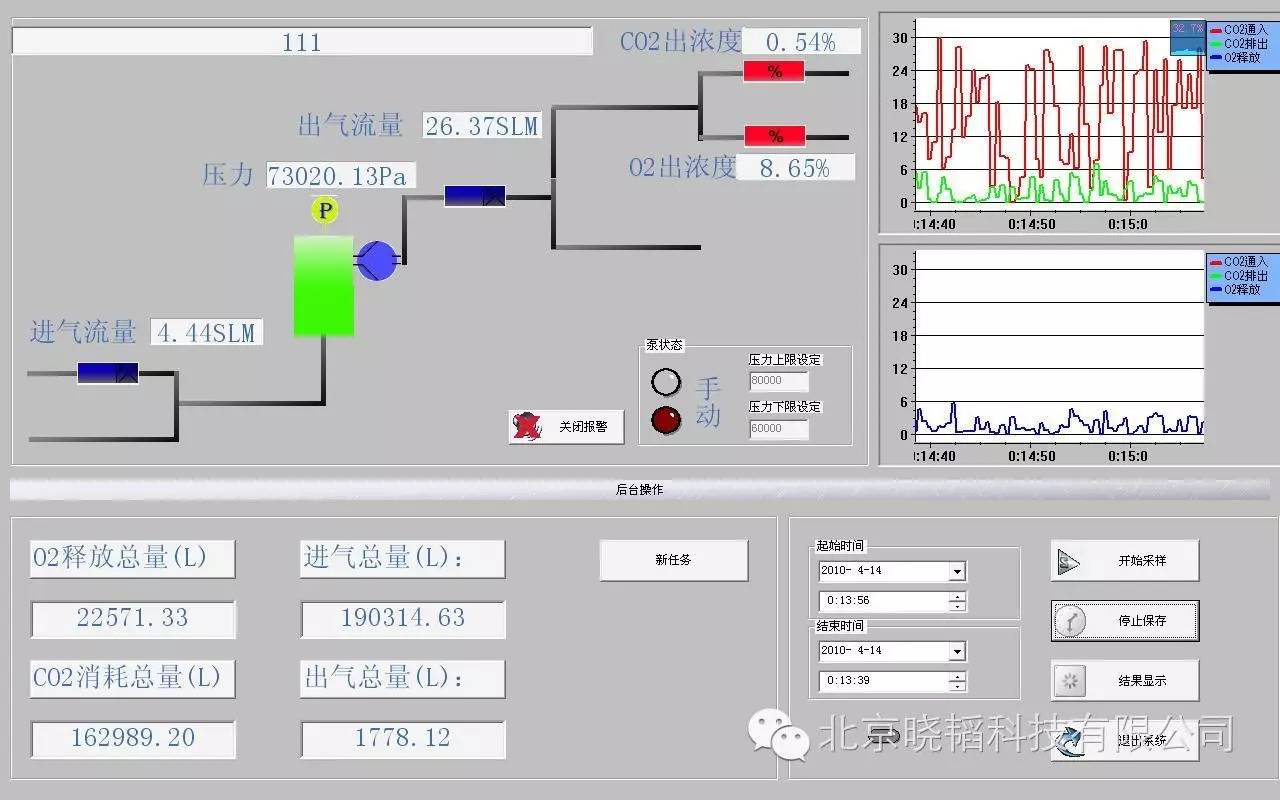Select the red % sensor under CO2出浓度
This screenshot has height=800, width=1280.
click(x=773, y=71)
